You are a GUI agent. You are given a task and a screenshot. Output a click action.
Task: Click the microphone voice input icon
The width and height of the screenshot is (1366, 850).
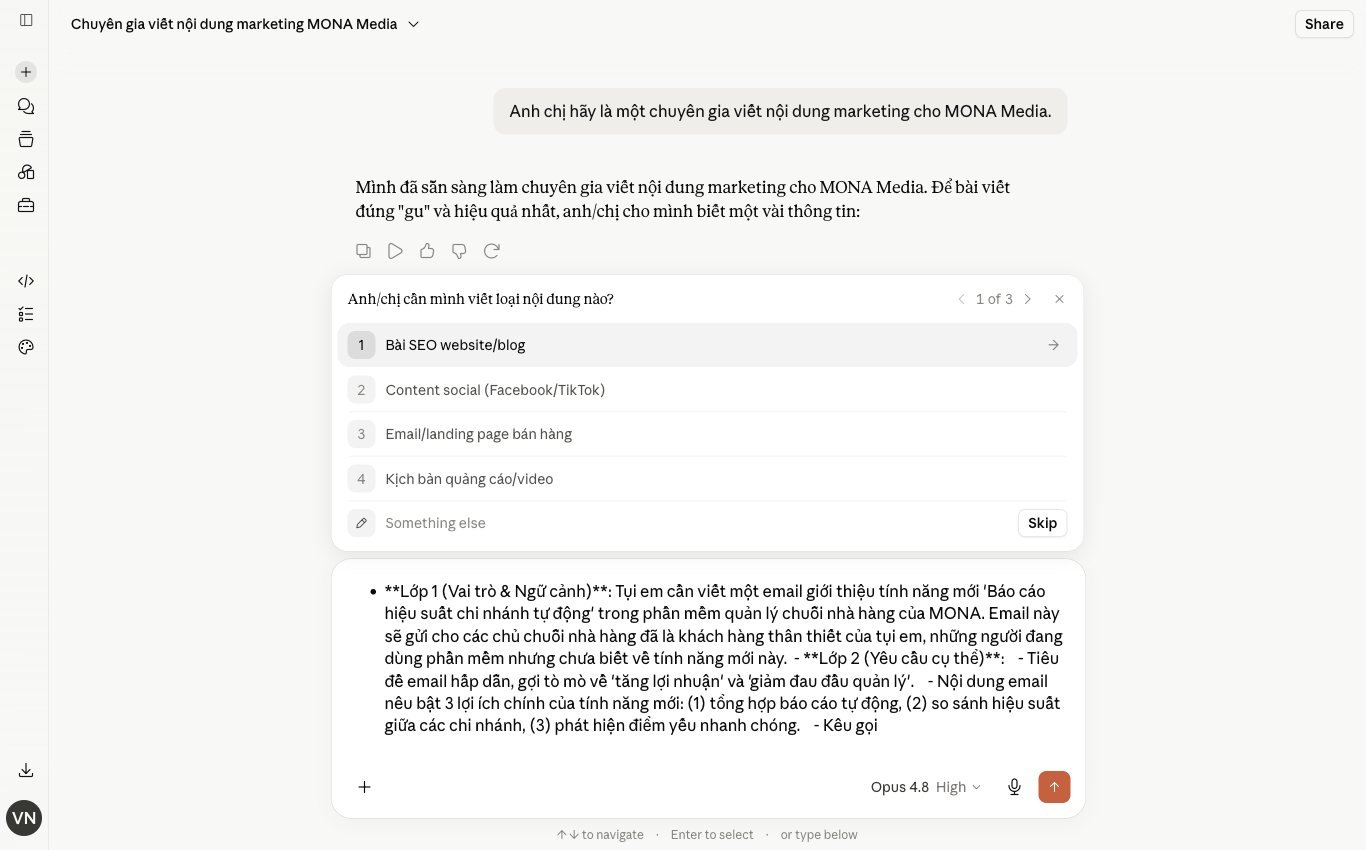click(1014, 787)
